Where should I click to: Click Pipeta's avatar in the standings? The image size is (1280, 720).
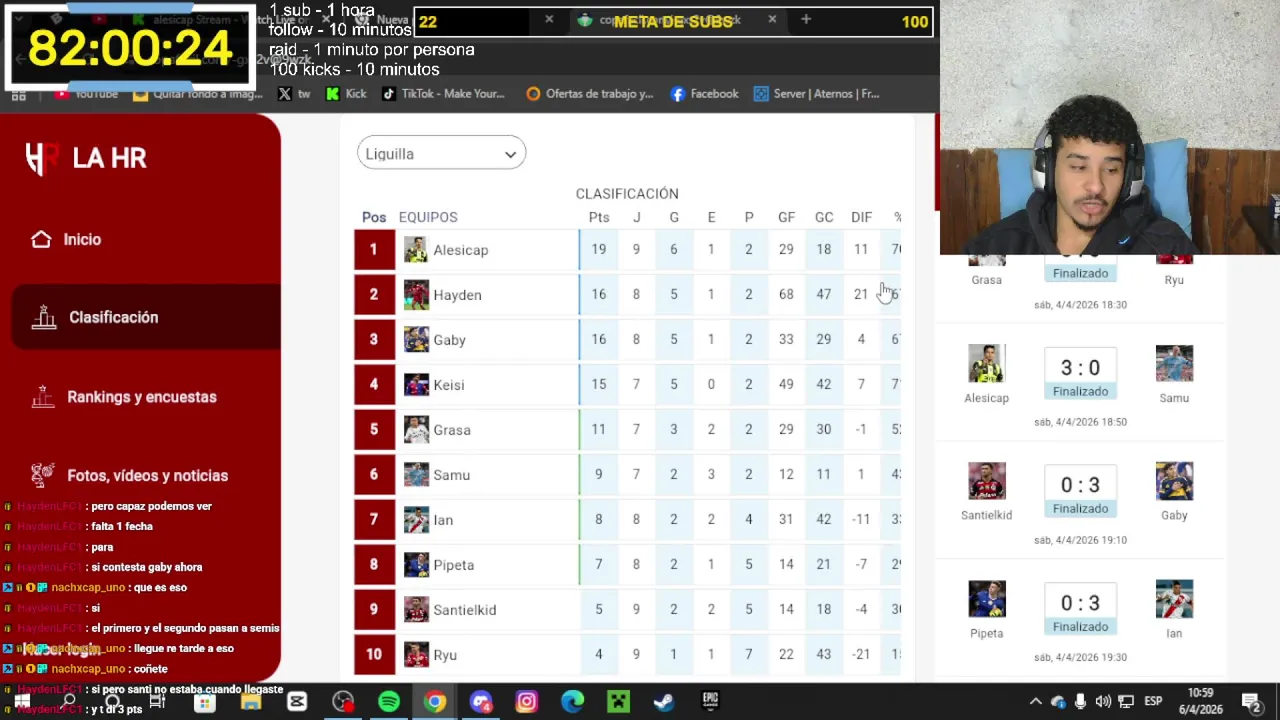click(x=416, y=565)
